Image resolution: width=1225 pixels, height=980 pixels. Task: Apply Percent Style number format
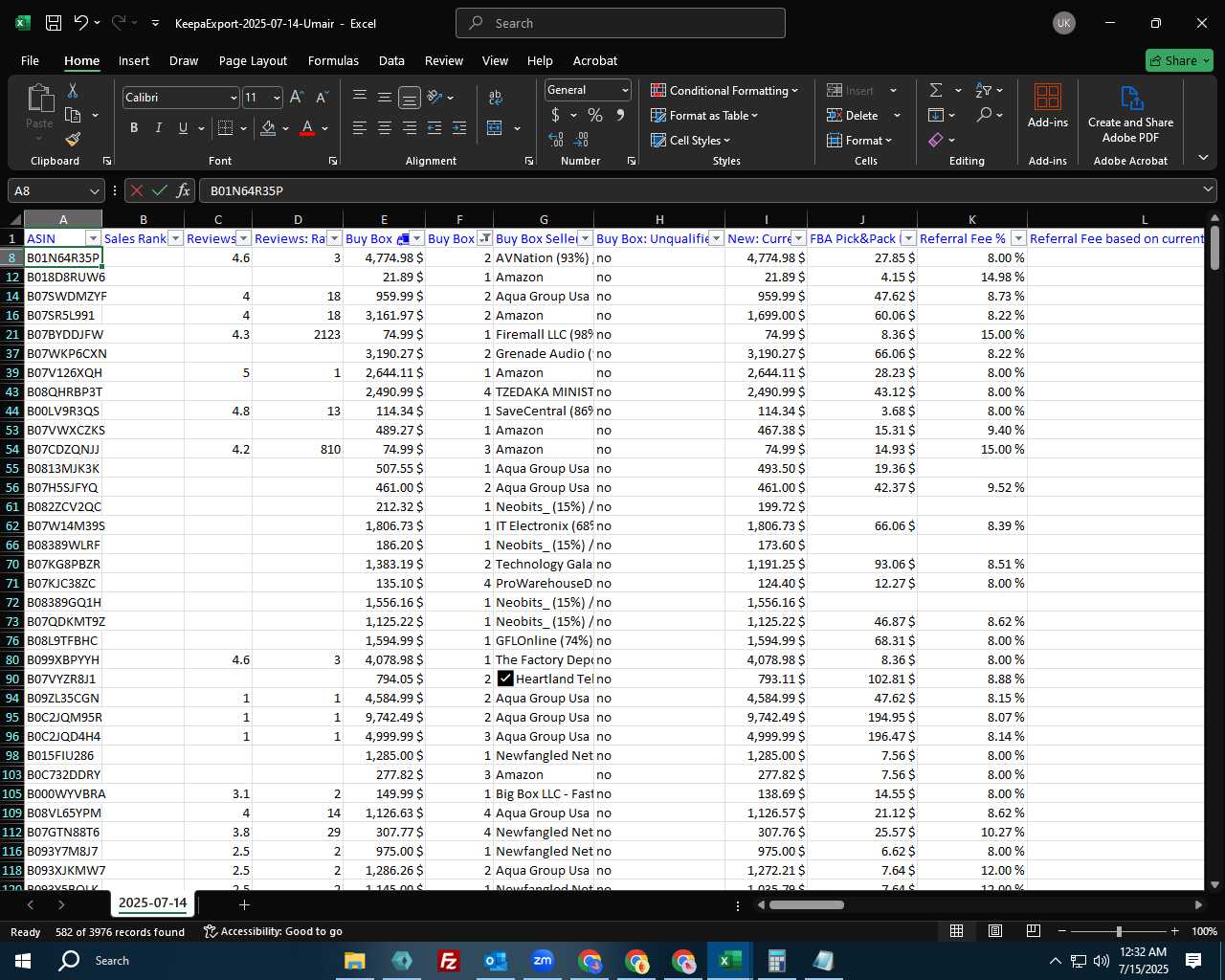click(595, 115)
